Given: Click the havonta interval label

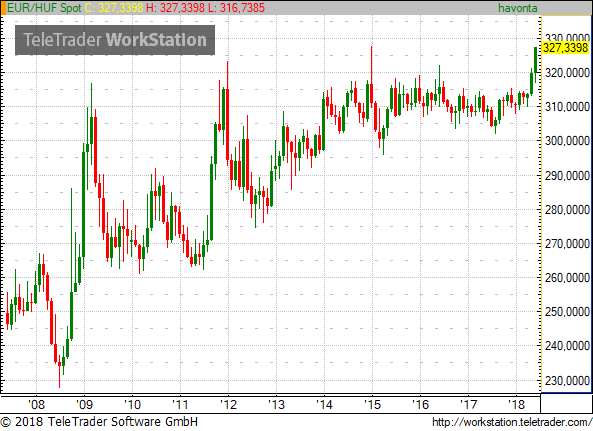Looking at the screenshot, I should pyautogui.click(x=517, y=8).
